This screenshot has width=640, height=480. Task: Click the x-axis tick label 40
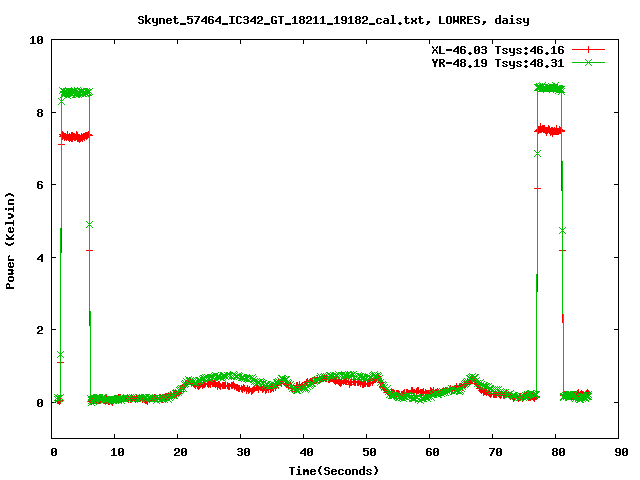[306, 452]
